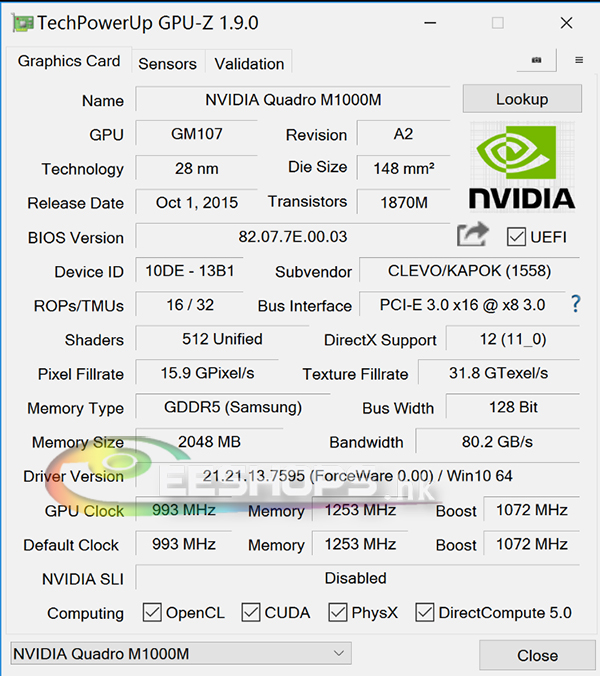This screenshot has height=676, width=600.
Task: Click the Subvendor field CLEVO/KAPOK (1558)
Action: pos(469,271)
